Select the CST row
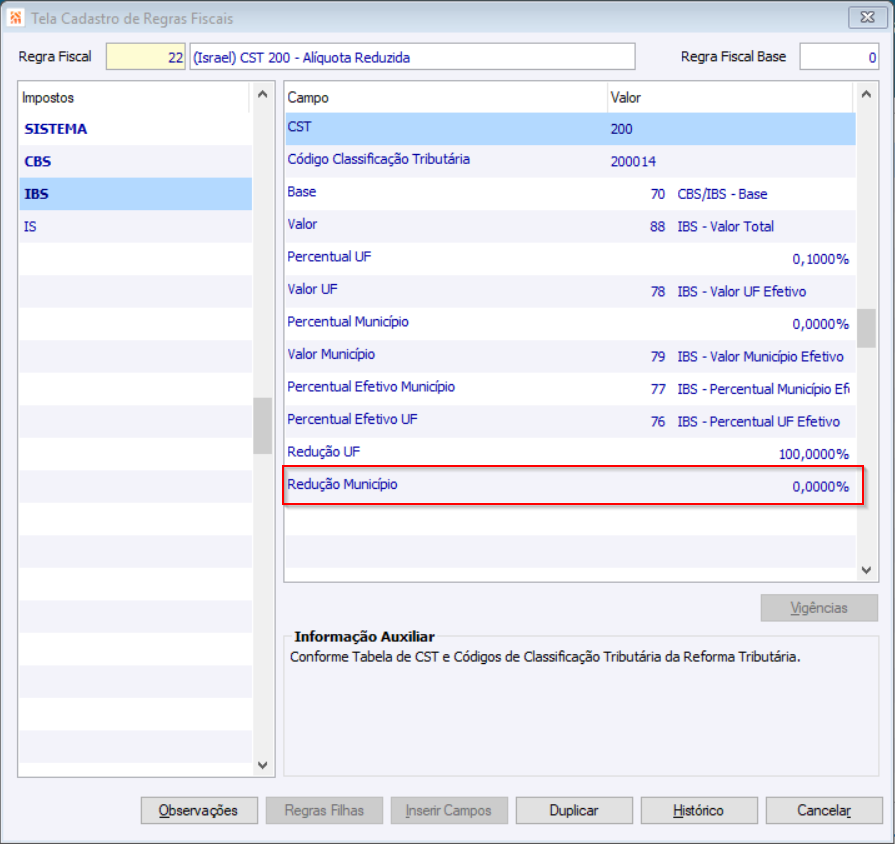 tap(570, 129)
